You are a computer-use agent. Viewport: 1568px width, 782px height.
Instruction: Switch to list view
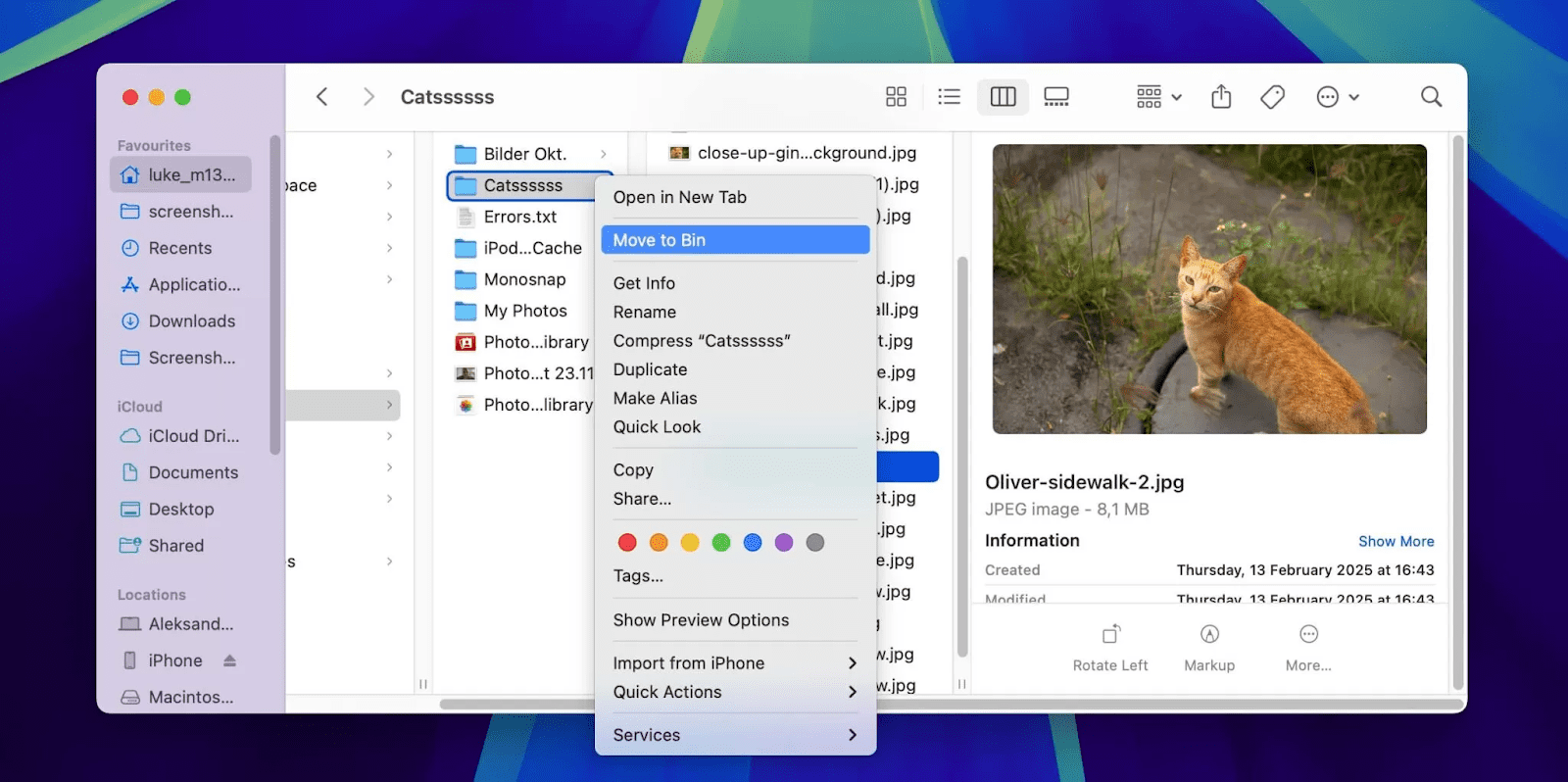[949, 97]
